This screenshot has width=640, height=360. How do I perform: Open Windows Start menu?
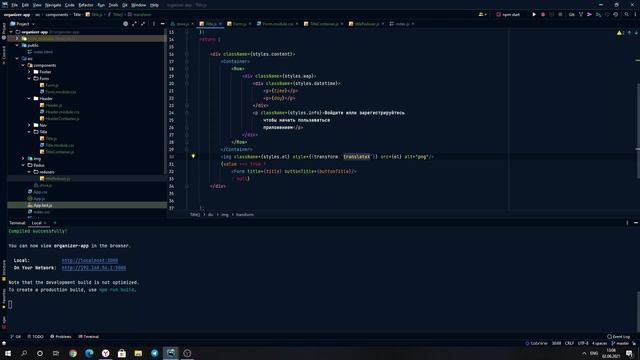tap(8, 353)
